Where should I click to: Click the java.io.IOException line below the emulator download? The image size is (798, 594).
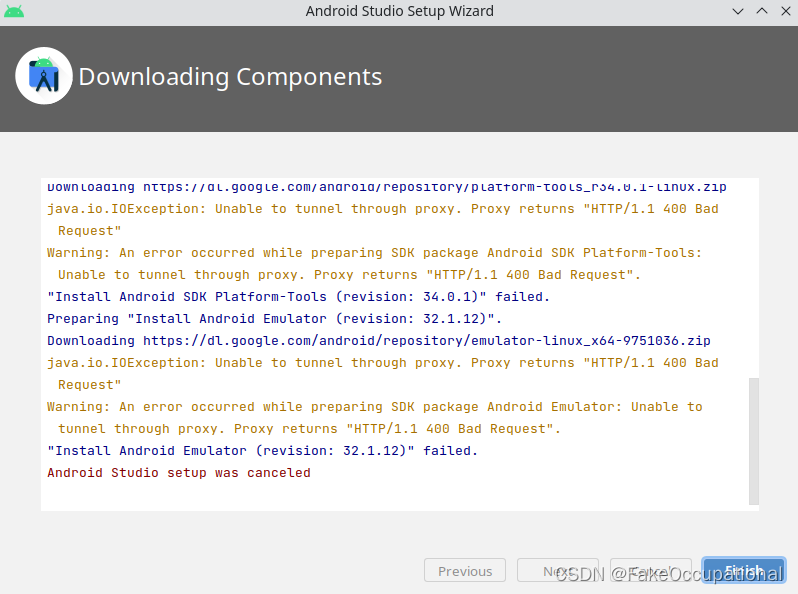[x=382, y=374]
